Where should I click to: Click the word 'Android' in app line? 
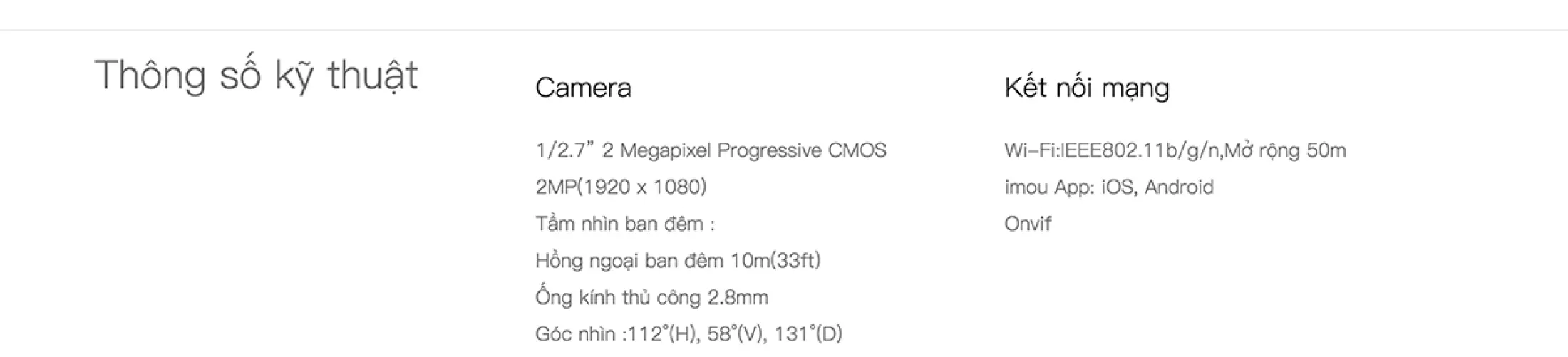tap(1179, 187)
